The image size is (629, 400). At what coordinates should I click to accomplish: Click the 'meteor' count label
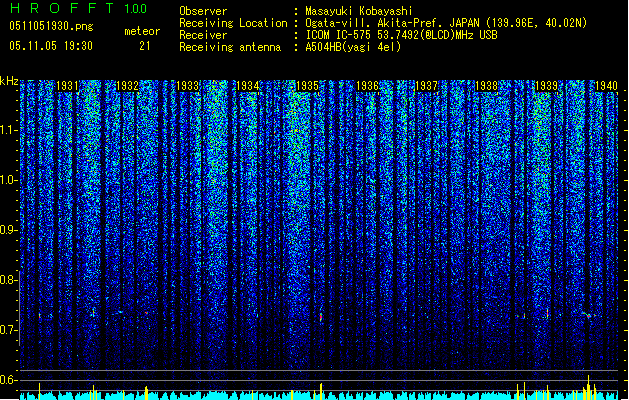(x=142, y=31)
